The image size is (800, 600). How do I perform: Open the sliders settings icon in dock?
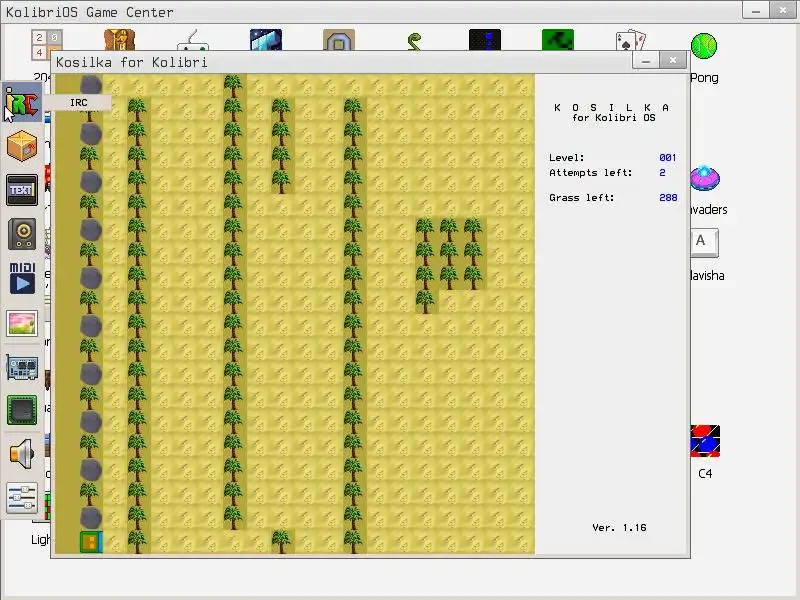[x=22, y=498]
